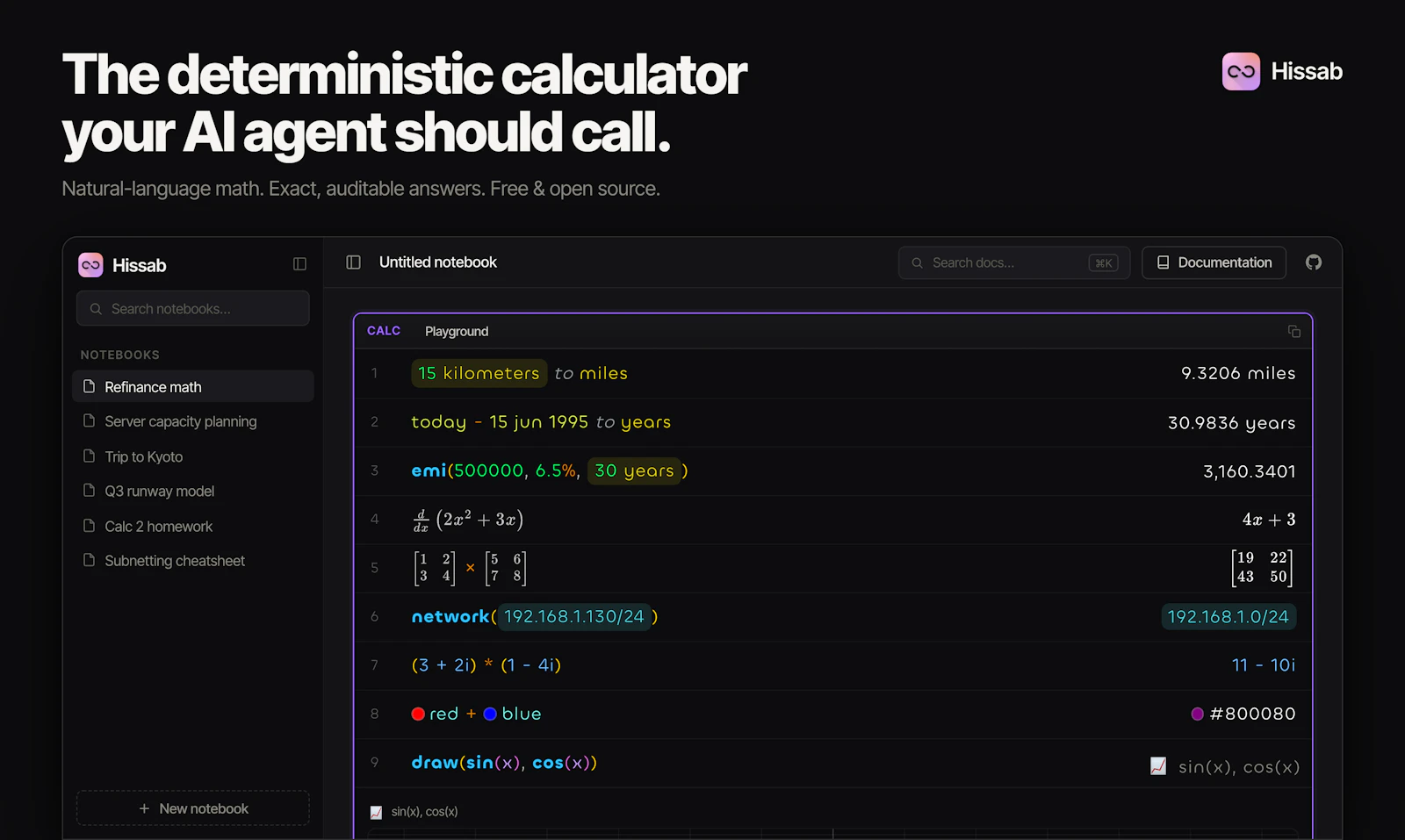This screenshot has width=1405, height=840.
Task: Click the result '4x + 3'
Action: (x=1269, y=520)
